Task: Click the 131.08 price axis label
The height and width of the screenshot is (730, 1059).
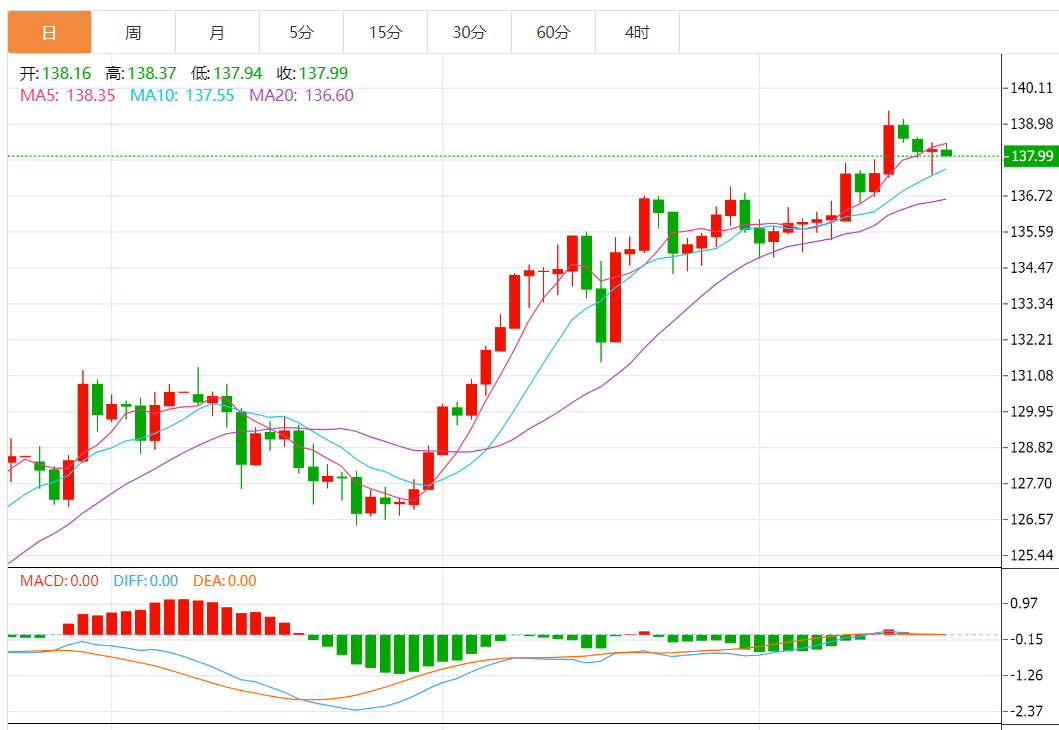Action: 1031,375
